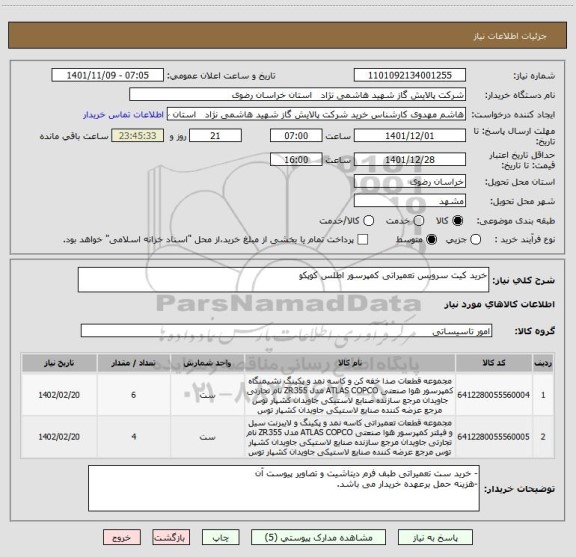Click the چاپ print button
Viewport: 576px width, 557px height.
[221, 538]
